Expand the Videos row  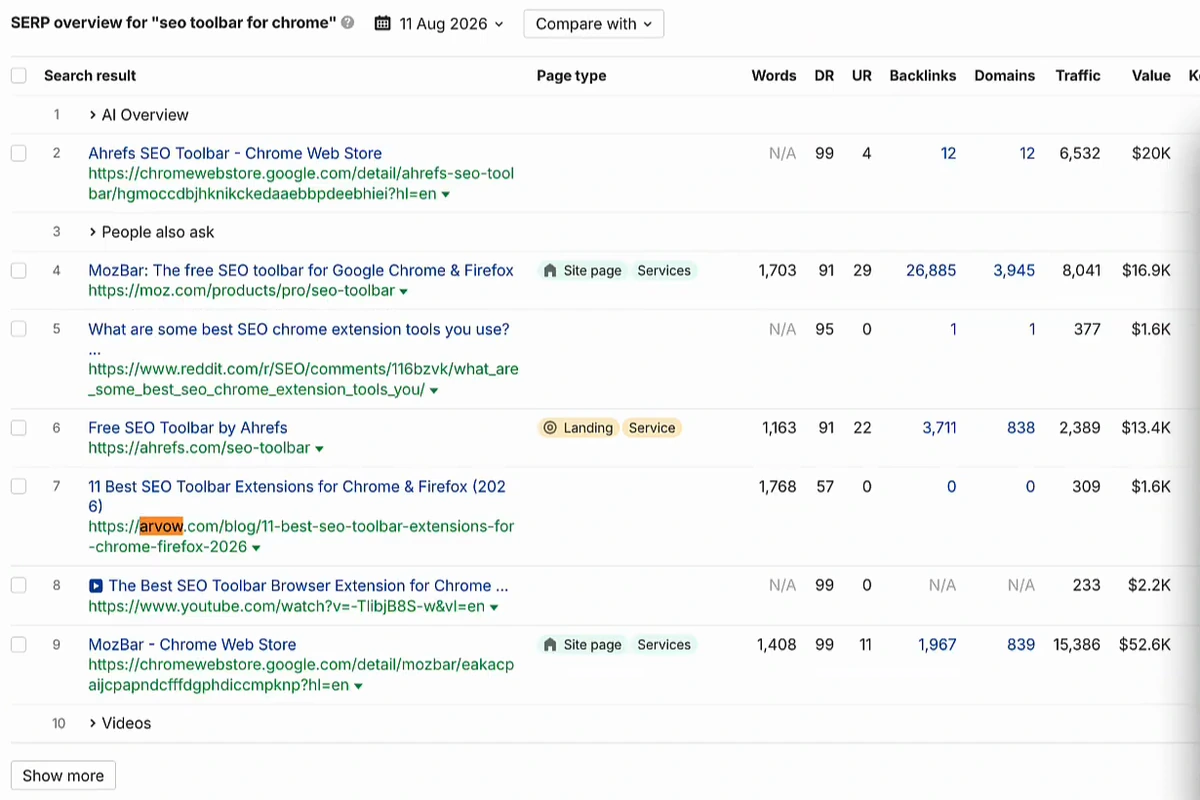coord(119,723)
